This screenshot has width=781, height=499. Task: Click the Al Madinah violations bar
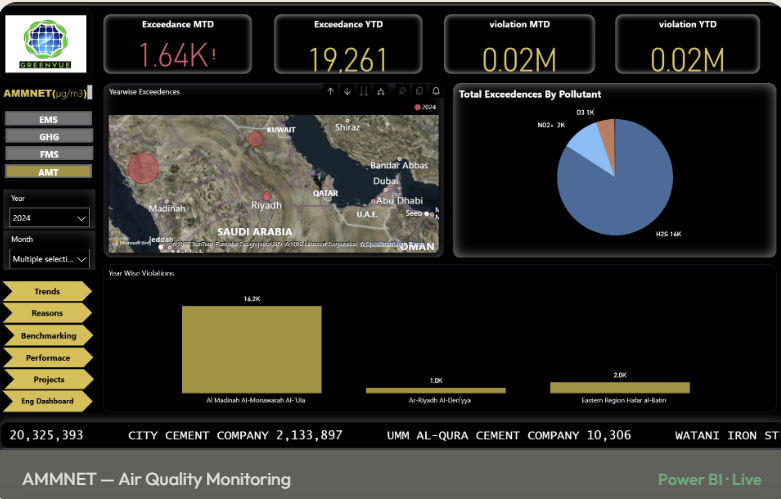[252, 350]
